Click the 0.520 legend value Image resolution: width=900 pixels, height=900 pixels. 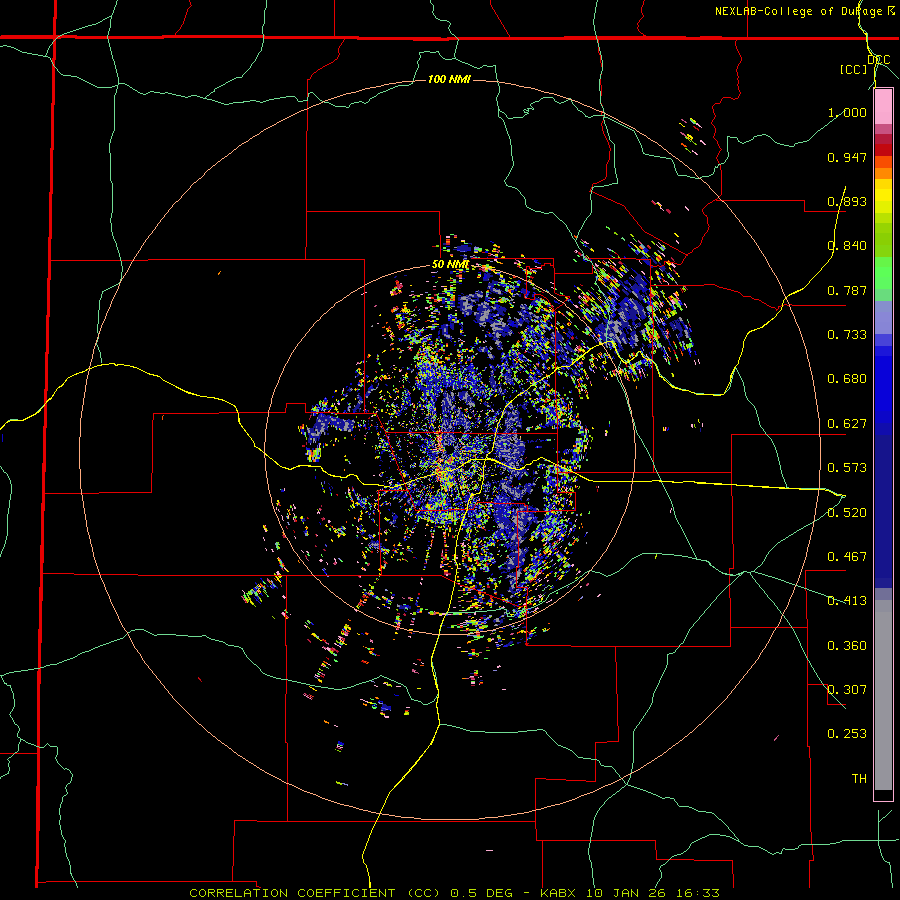[x=847, y=513]
